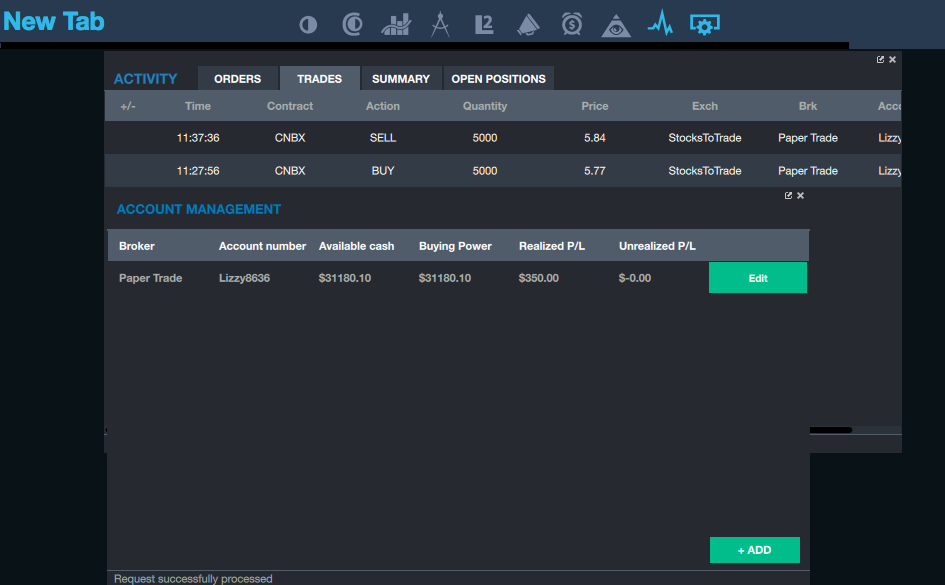Switch to the Summary tab
Viewport: 945px width, 585px height.
pyautogui.click(x=400, y=79)
